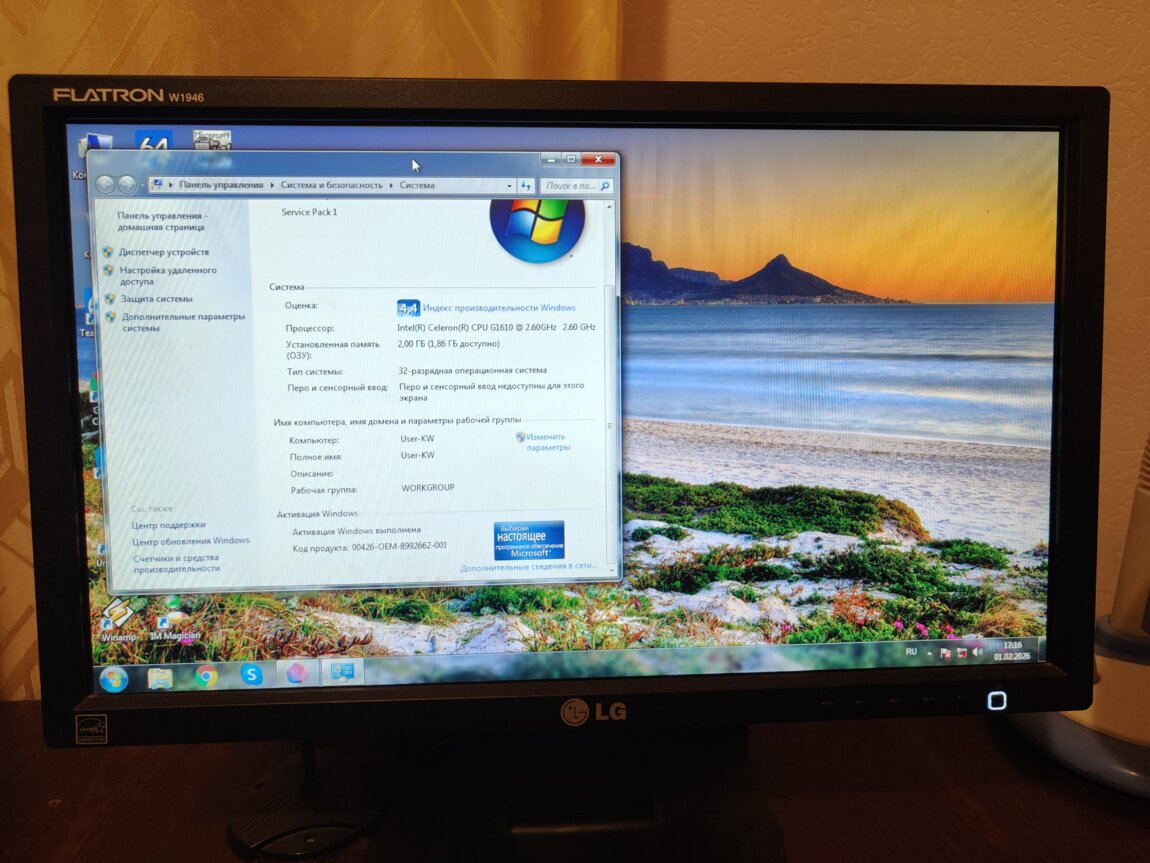Click 'Изменить параметры' link
1150x863 pixels.
click(x=547, y=442)
